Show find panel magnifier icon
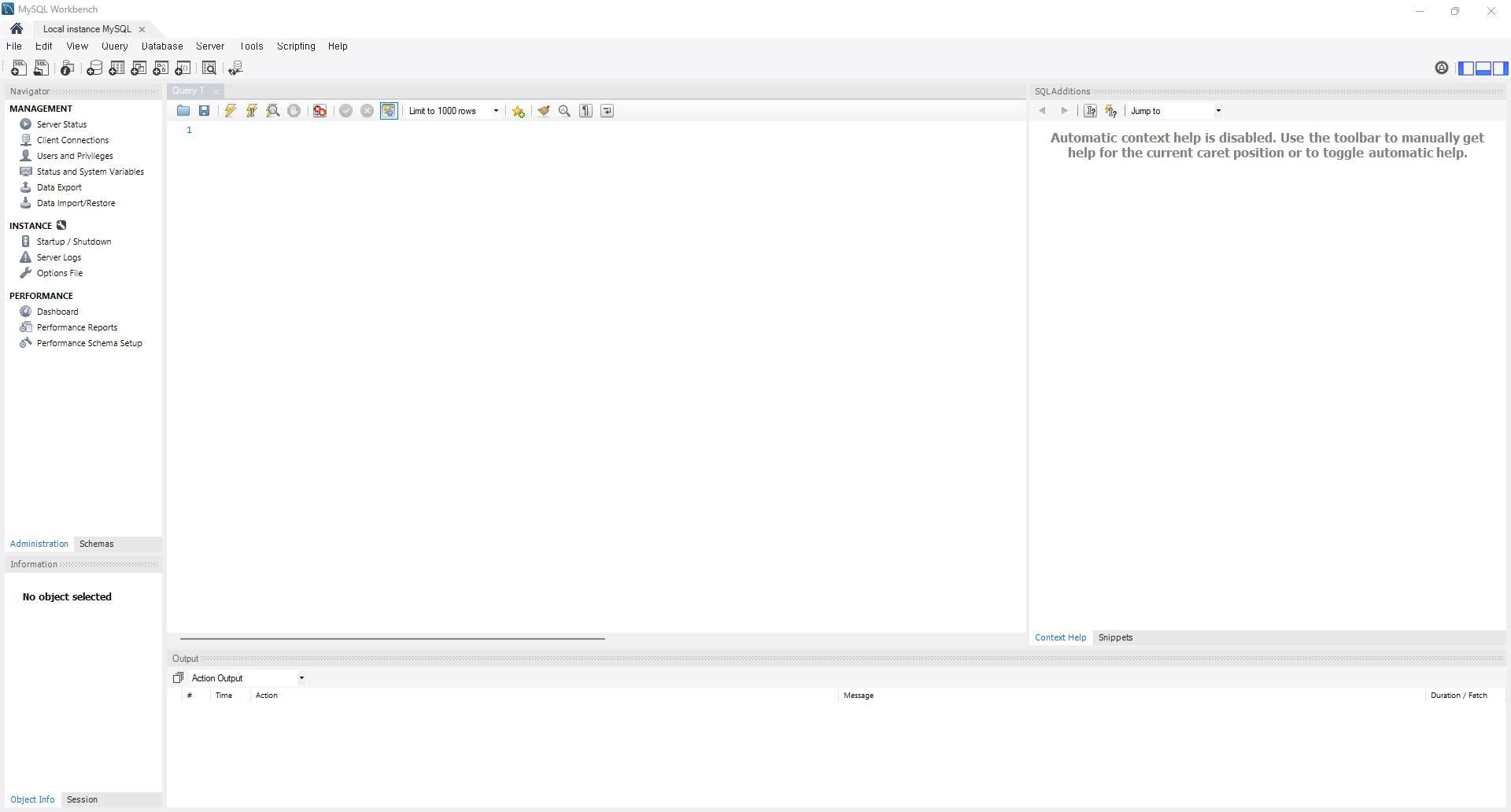Image resolution: width=1511 pixels, height=812 pixels. point(564,111)
